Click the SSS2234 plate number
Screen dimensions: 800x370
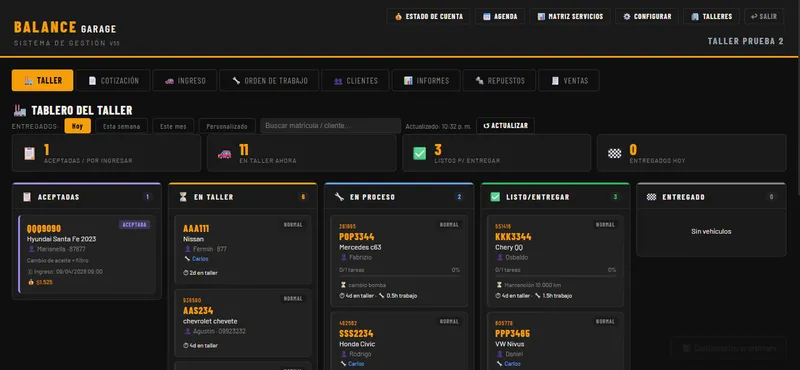point(357,334)
